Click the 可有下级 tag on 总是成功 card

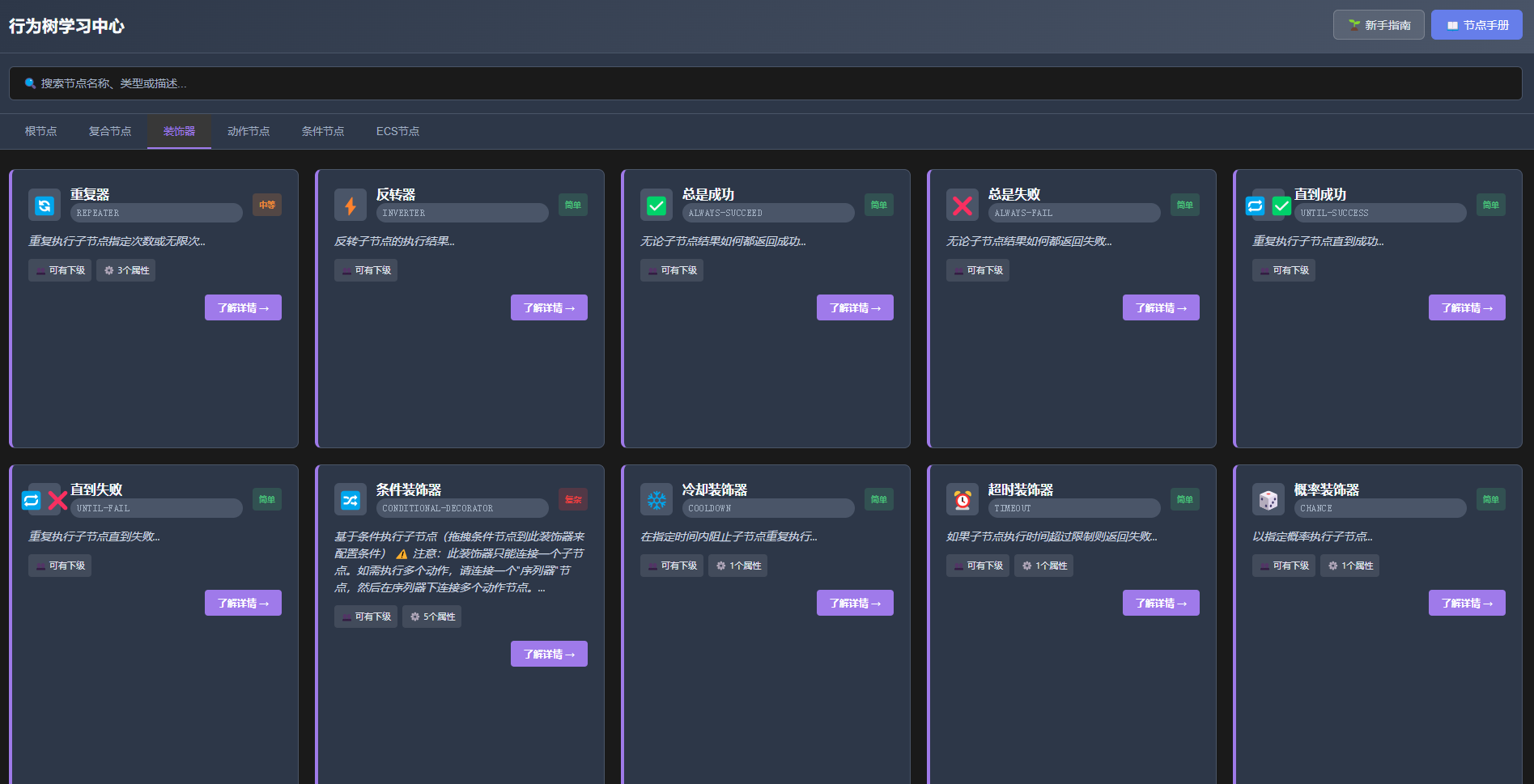click(x=672, y=270)
